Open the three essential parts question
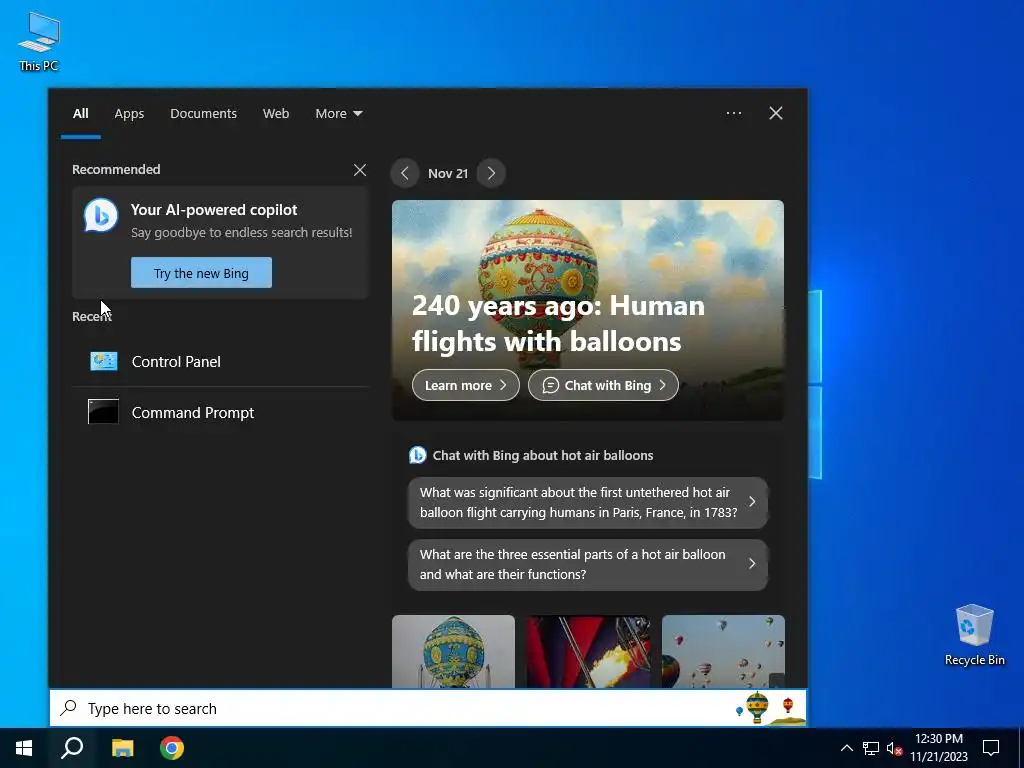This screenshot has width=1024, height=768. (588, 564)
